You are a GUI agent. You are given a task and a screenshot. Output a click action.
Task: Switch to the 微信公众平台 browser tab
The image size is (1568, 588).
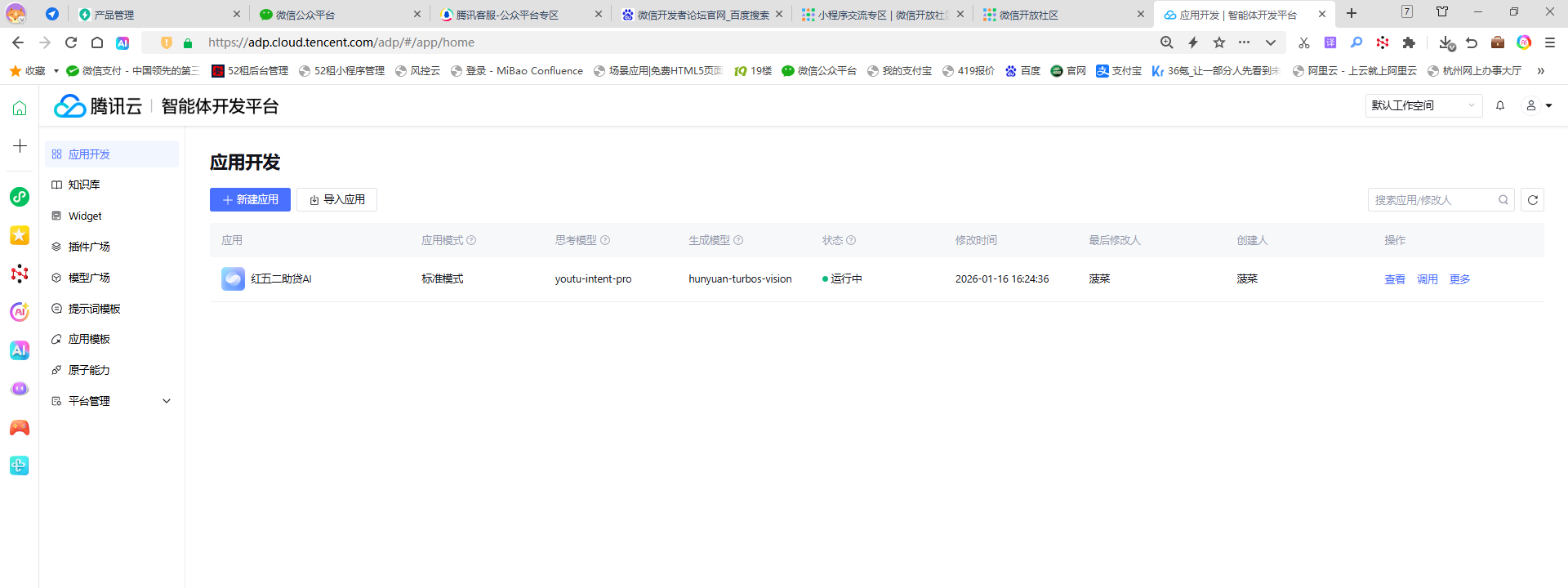341,15
